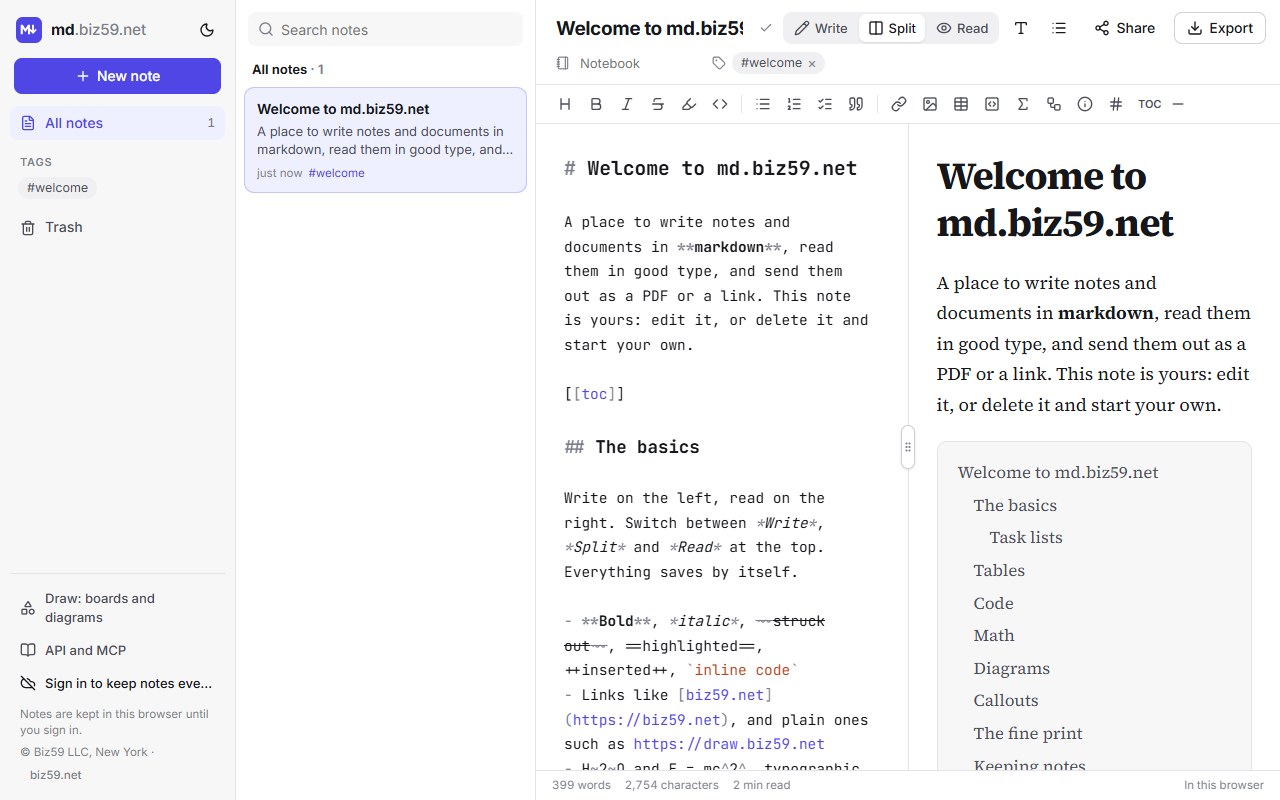Click the highlighter icon
The width and height of the screenshot is (1280, 800).
pyautogui.click(x=689, y=104)
